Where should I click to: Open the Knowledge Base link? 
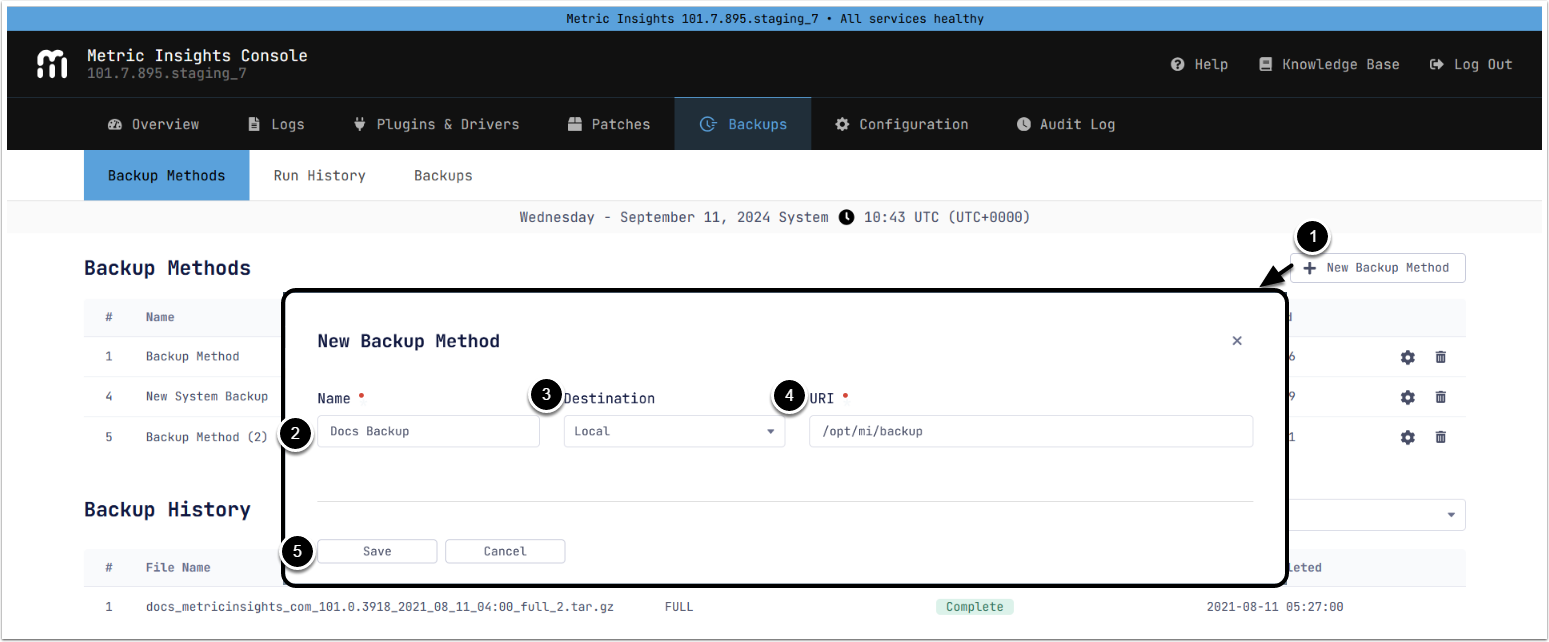1329,64
